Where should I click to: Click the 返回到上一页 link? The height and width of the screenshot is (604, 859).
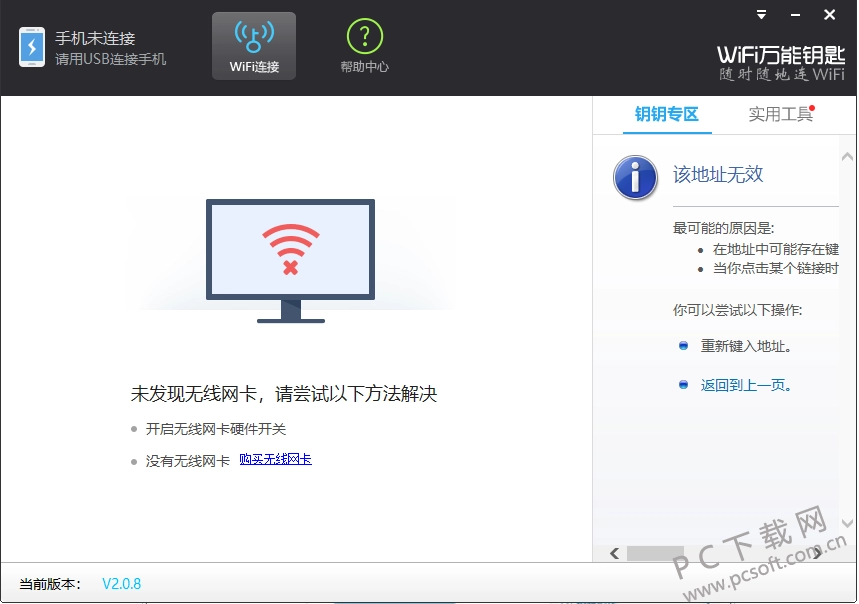[x=745, y=384]
